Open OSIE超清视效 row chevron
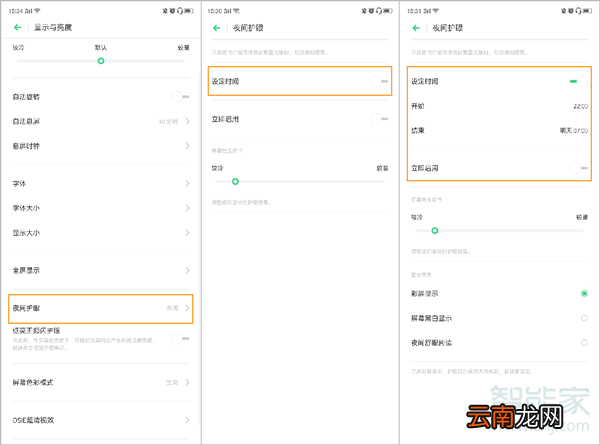600x445 pixels. pyautogui.click(x=188, y=420)
